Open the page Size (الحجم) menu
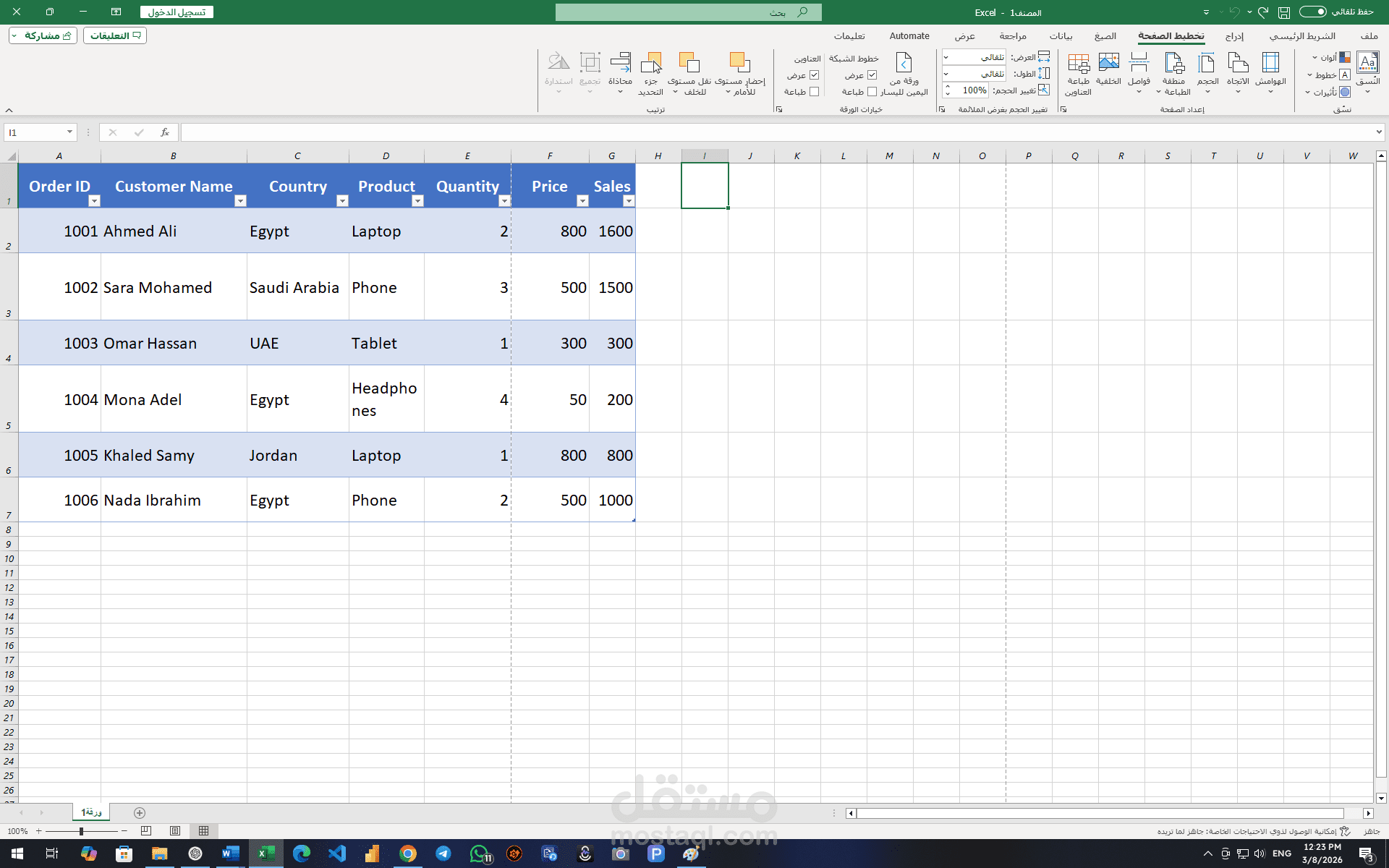1389x868 pixels. (x=1207, y=72)
